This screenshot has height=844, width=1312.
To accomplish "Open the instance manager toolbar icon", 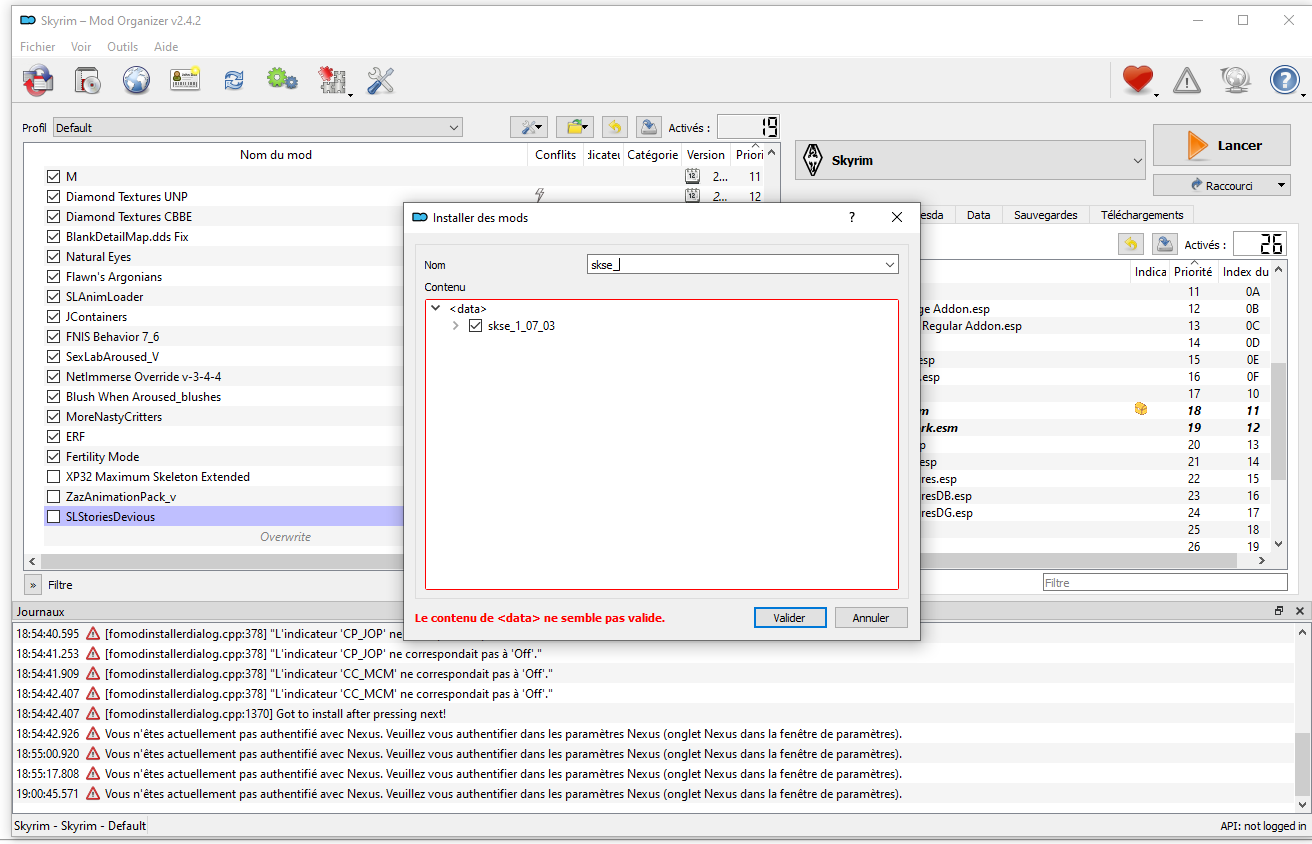I will pos(38,80).
